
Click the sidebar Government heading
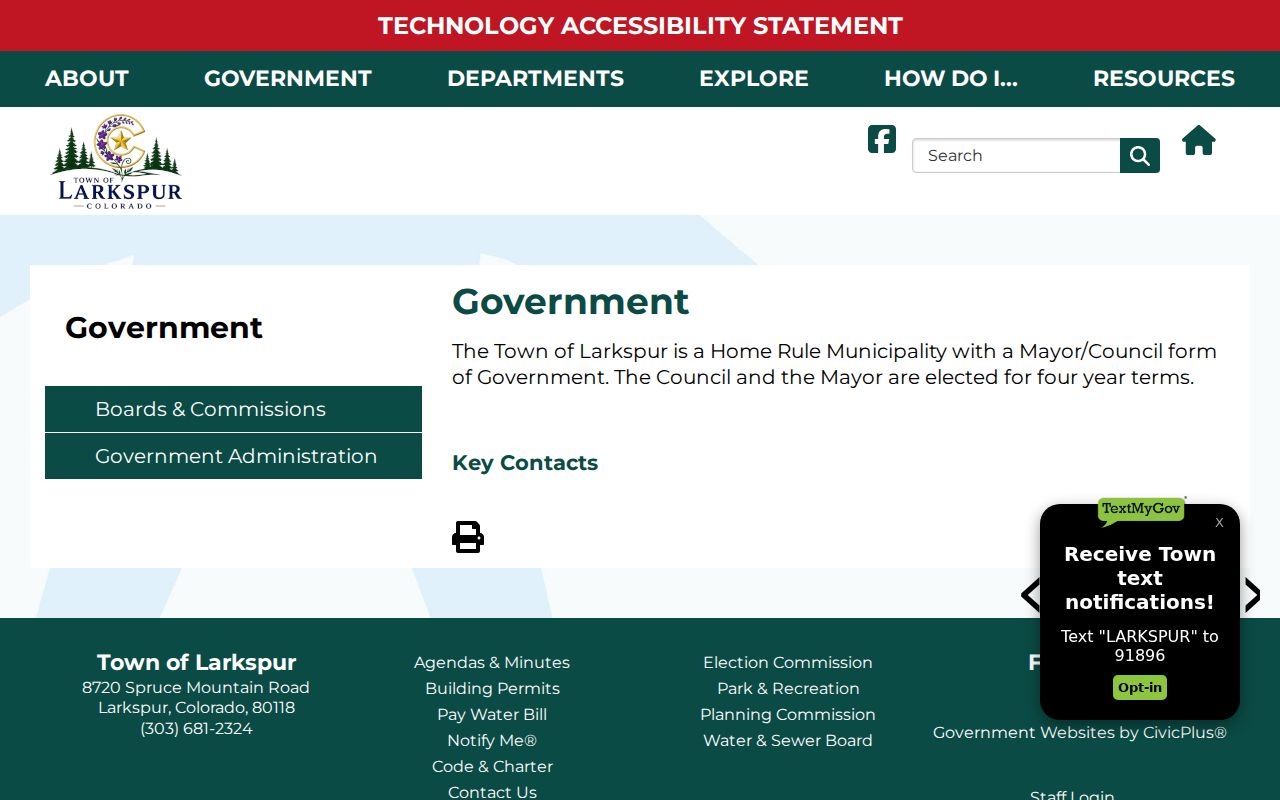pos(164,327)
